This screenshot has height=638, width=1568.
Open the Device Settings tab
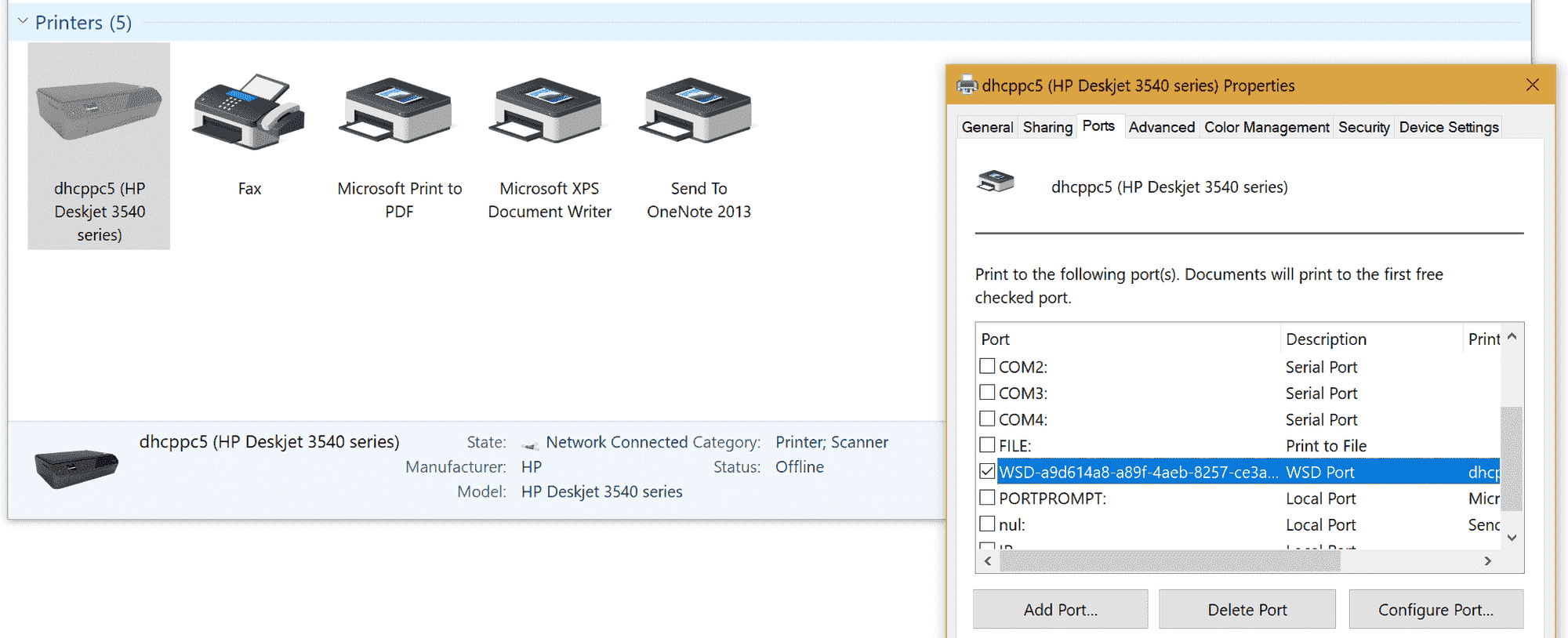pyautogui.click(x=1448, y=127)
